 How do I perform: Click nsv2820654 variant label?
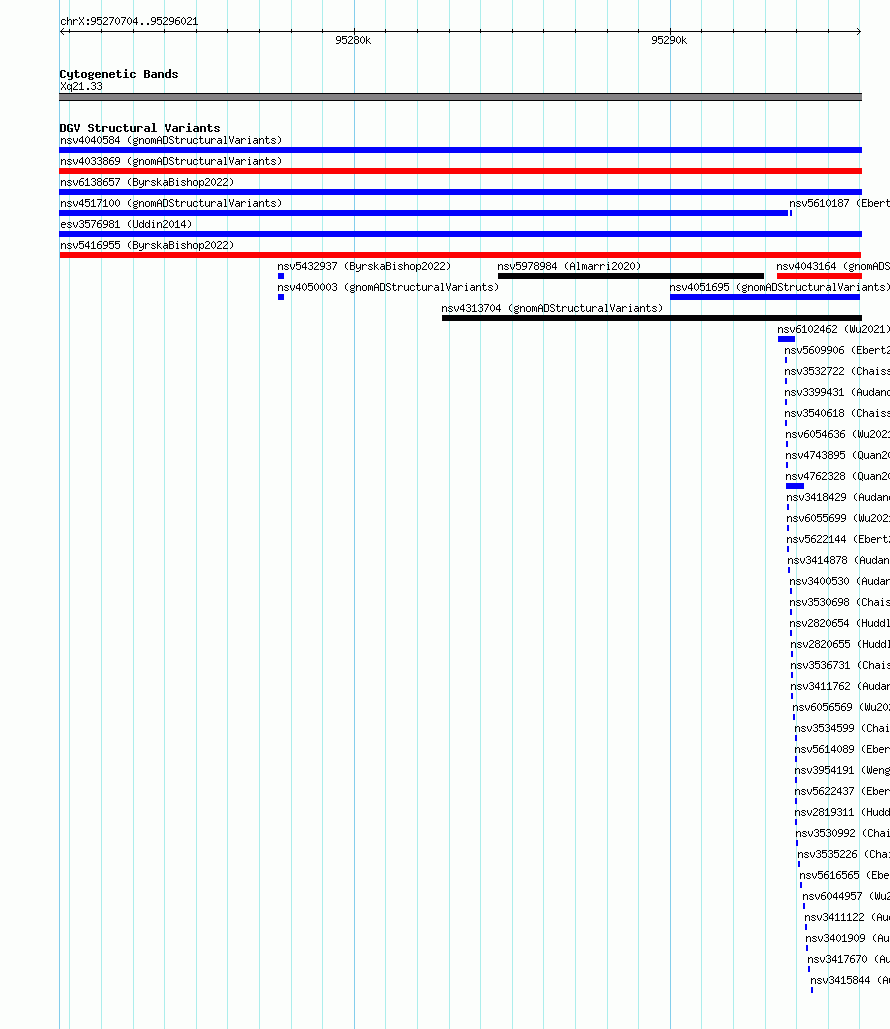pyautogui.click(x=839, y=623)
